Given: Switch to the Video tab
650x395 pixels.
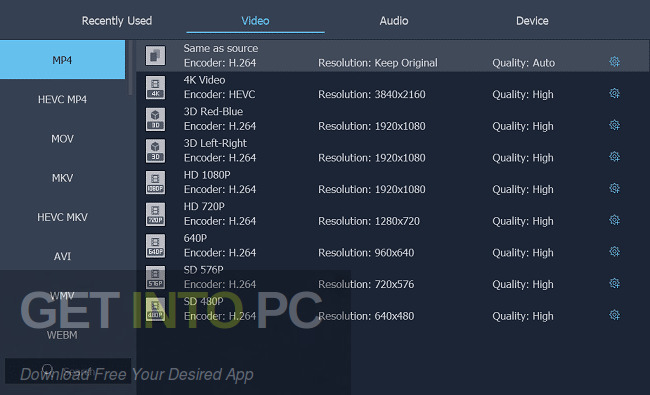Looking at the screenshot, I should pyautogui.click(x=255, y=21).
